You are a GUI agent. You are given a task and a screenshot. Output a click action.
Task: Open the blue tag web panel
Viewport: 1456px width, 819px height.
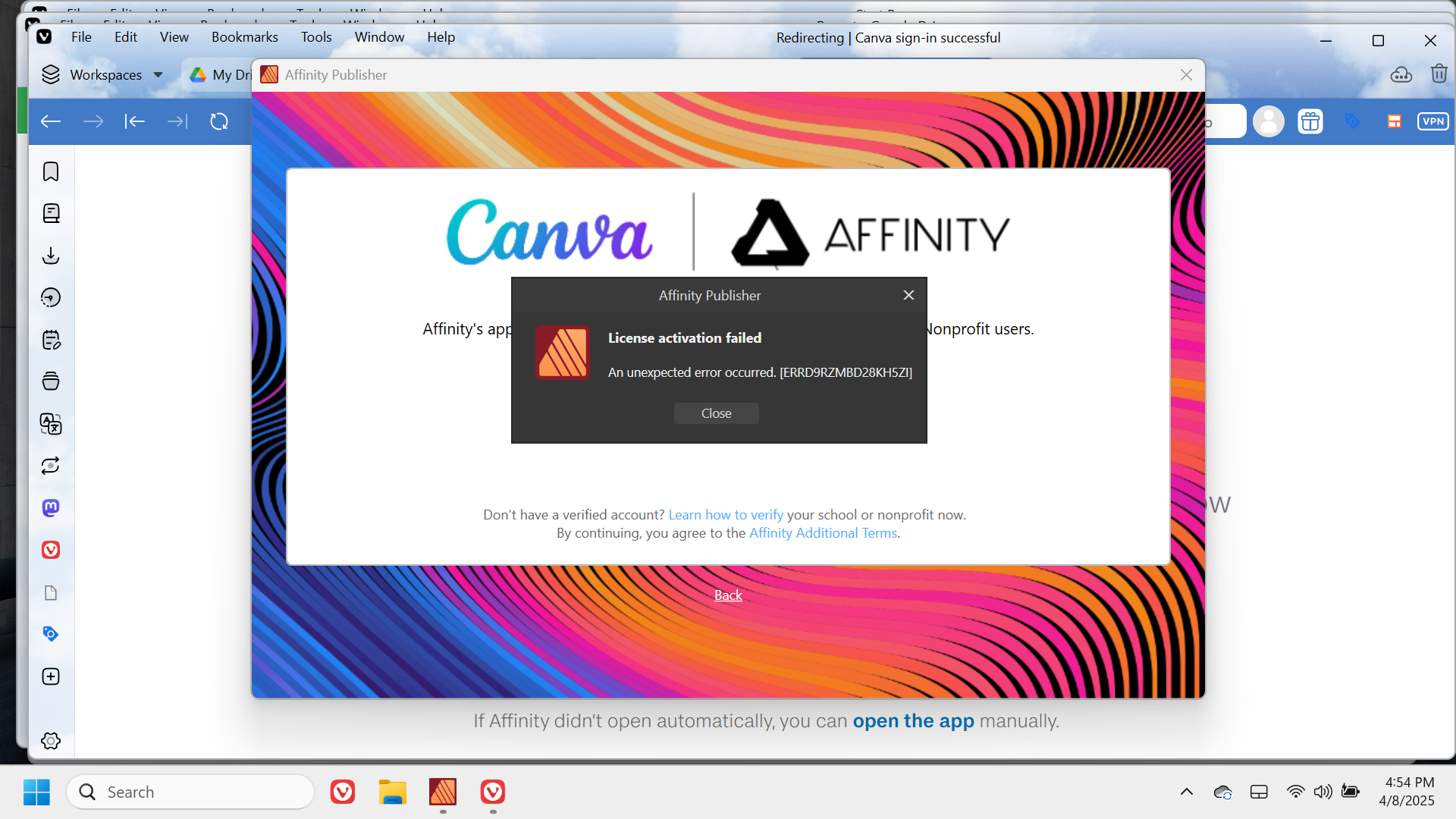pyautogui.click(x=51, y=634)
